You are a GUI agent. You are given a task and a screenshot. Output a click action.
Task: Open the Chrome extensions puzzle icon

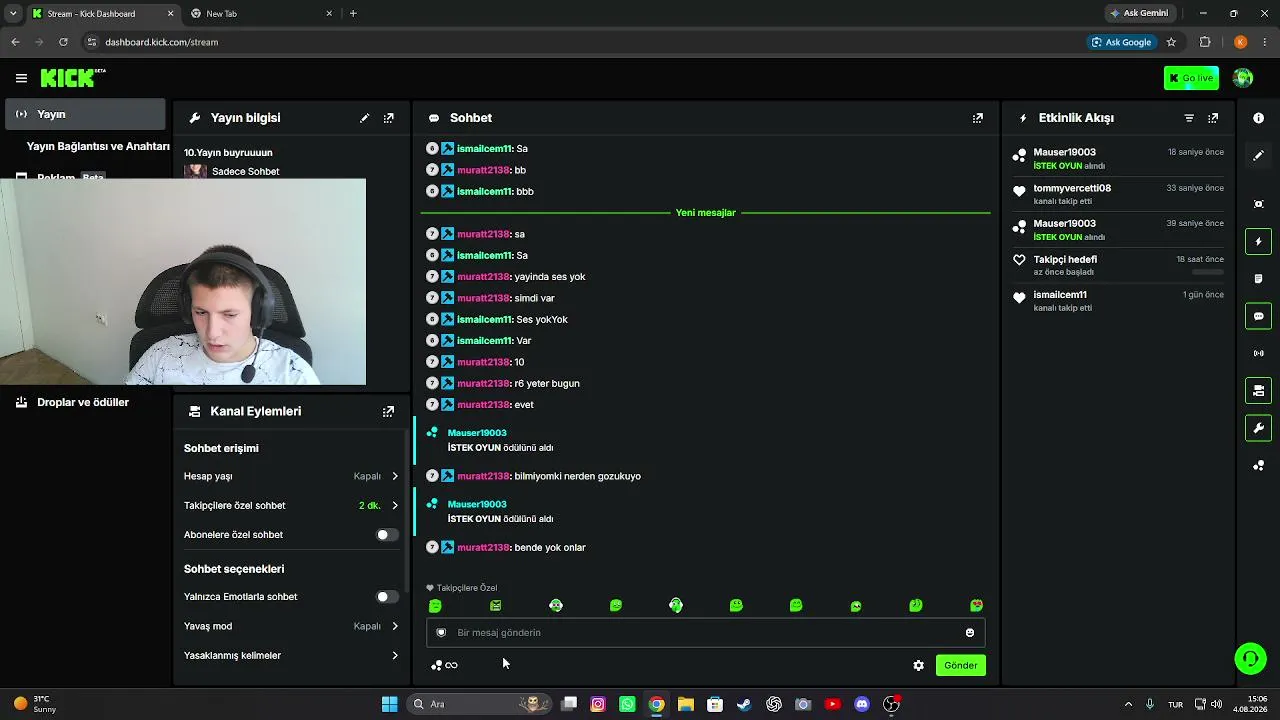coord(1205,42)
